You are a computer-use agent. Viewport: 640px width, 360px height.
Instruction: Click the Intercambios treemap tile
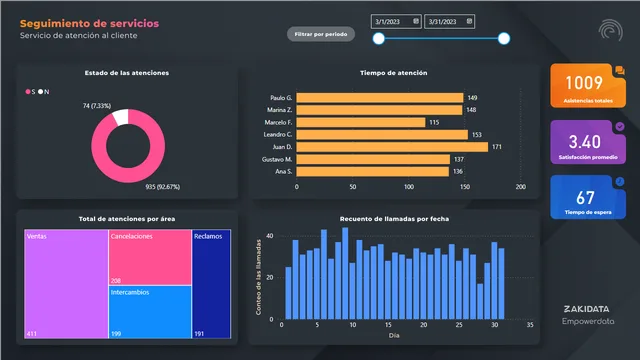point(150,312)
